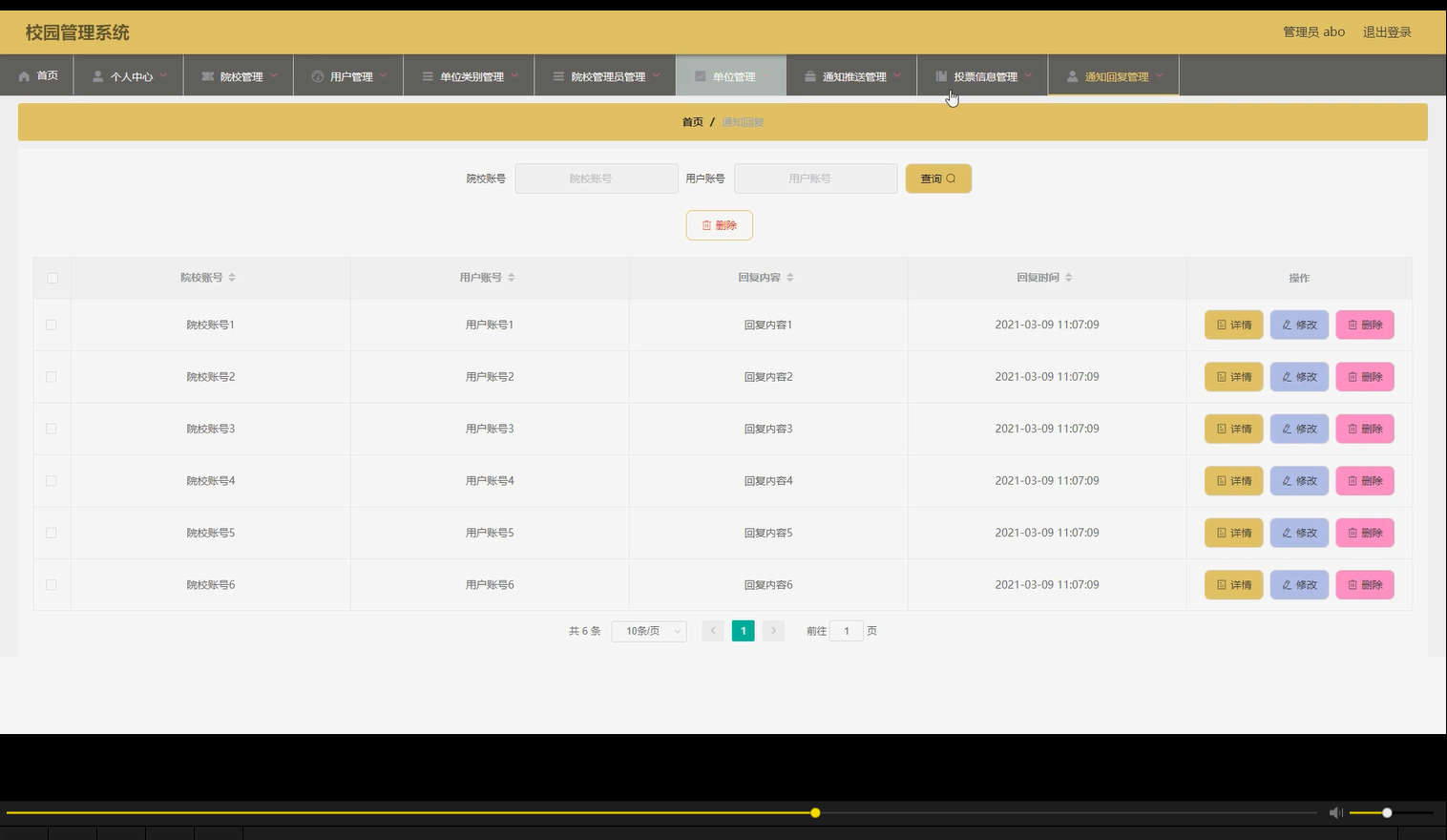This screenshot has height=840, width=1447.
Task: Click sort arrows on 回复内容 column header
Action: coord(790,278)
